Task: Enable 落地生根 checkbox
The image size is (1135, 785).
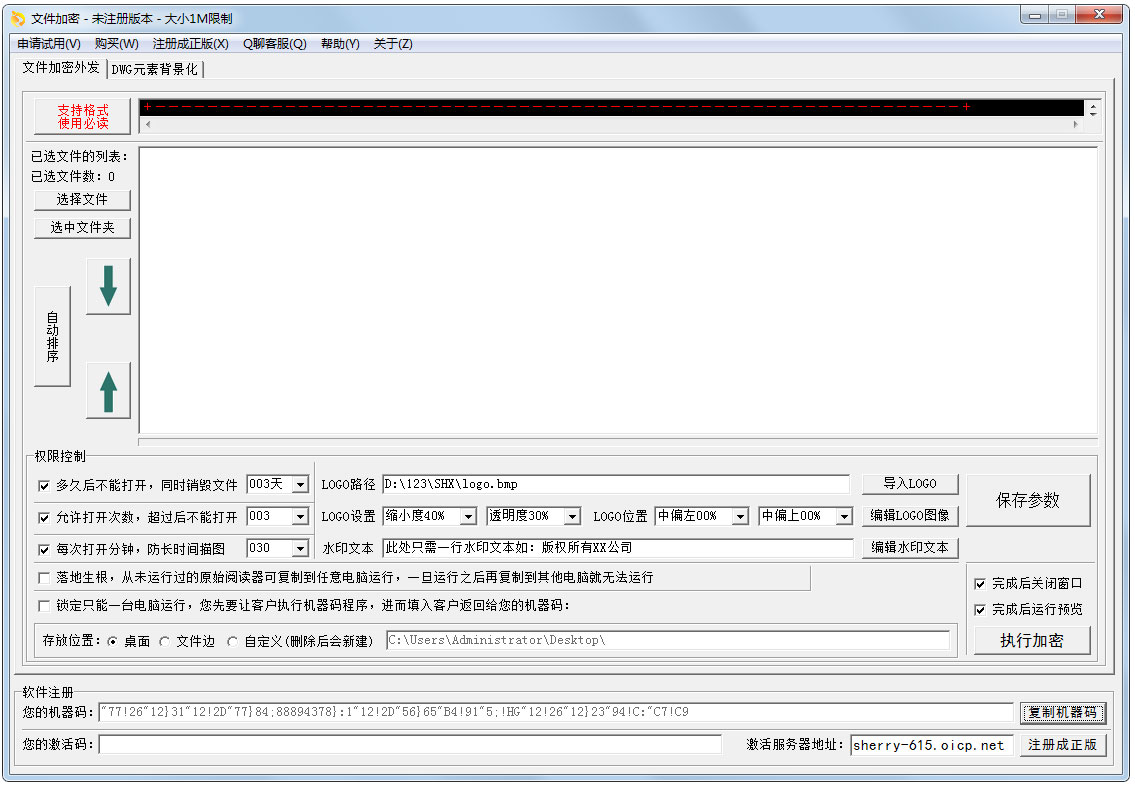Action: click(43, 578)
